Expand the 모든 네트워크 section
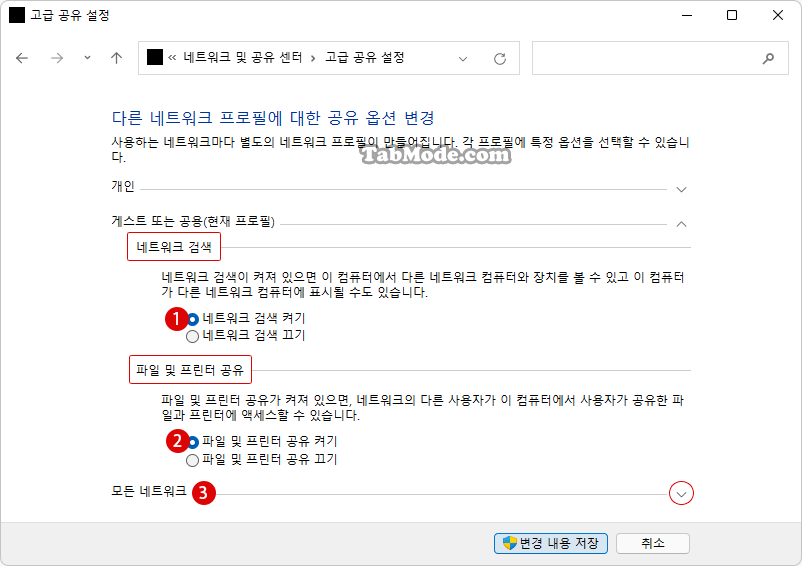802x566 pixels. point(681,494)
